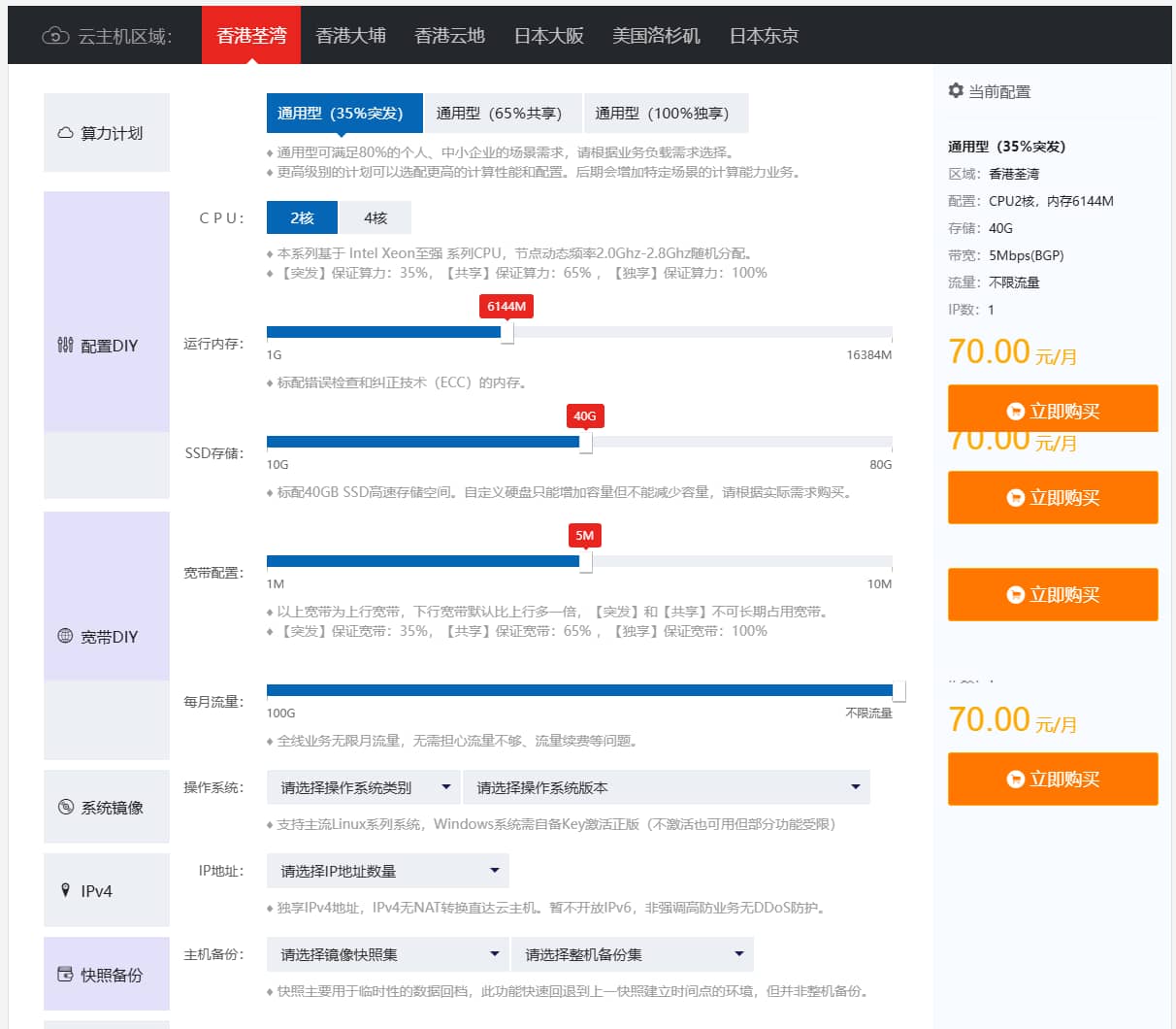Switch to 通用型（65%共享）plan
Screen dimensions: 1176x1029
pyautogui.click(x=502, y=113)
